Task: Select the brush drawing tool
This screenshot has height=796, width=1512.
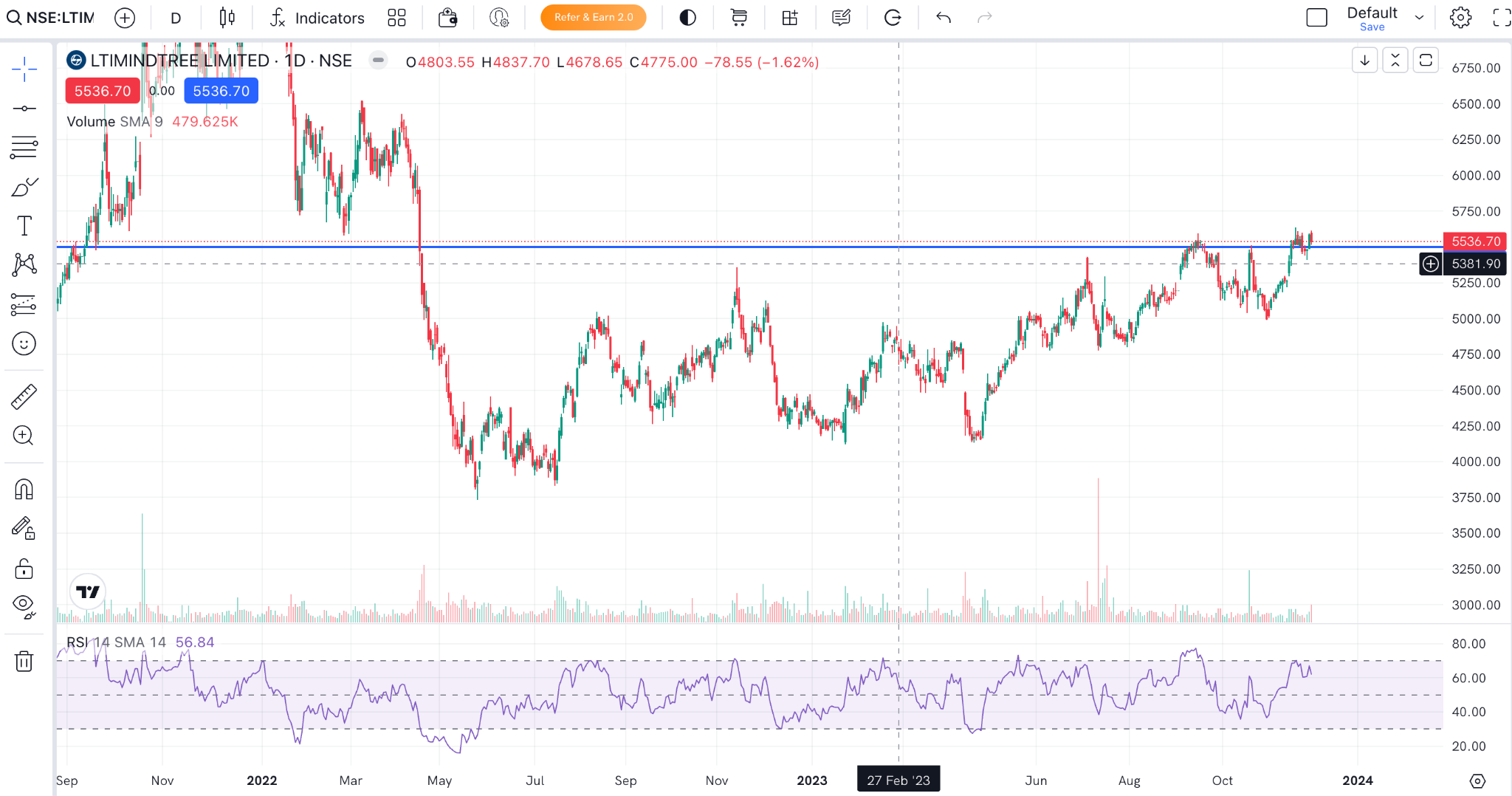Action: [24, 187]
